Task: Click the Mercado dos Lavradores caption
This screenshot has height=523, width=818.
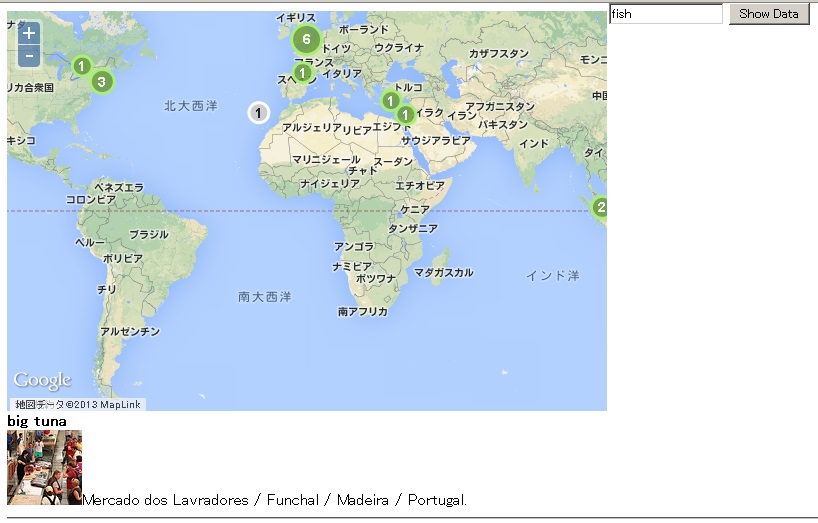Action: [x=274, y=500]
